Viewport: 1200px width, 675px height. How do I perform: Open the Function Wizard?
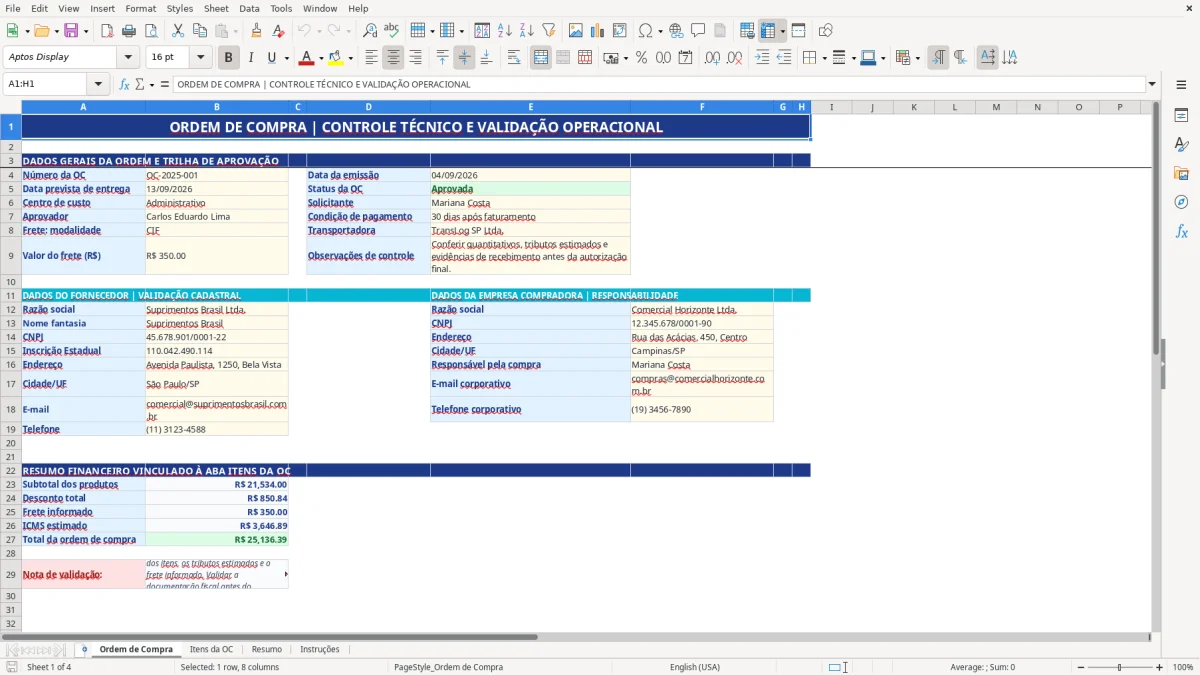click(125, 84)
